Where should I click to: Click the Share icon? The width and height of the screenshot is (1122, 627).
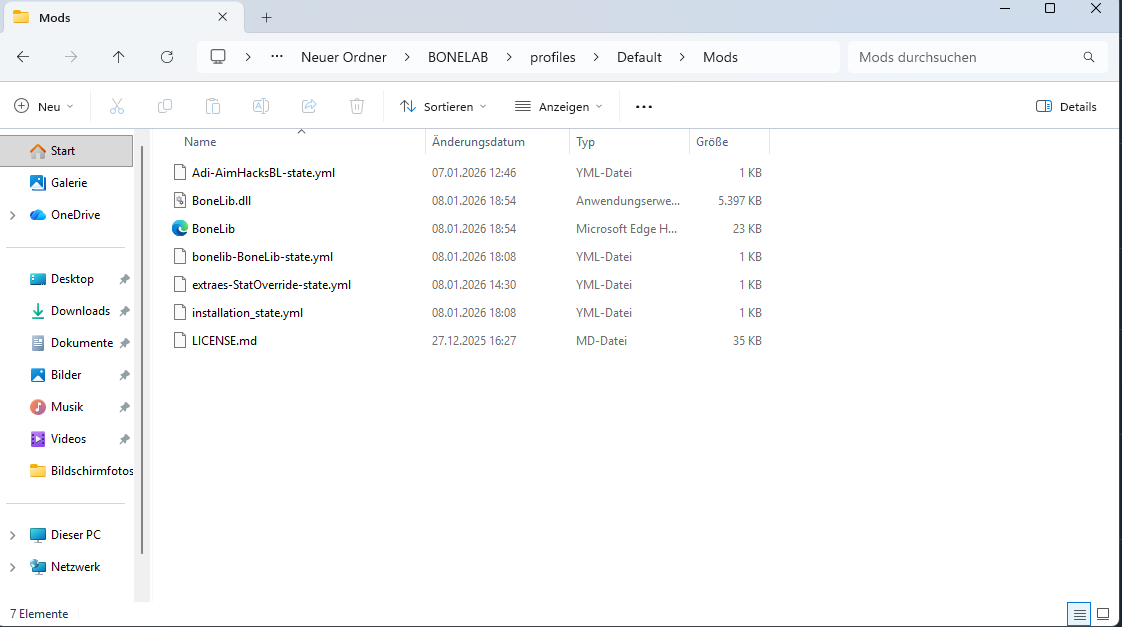click(x=309, y=107)
